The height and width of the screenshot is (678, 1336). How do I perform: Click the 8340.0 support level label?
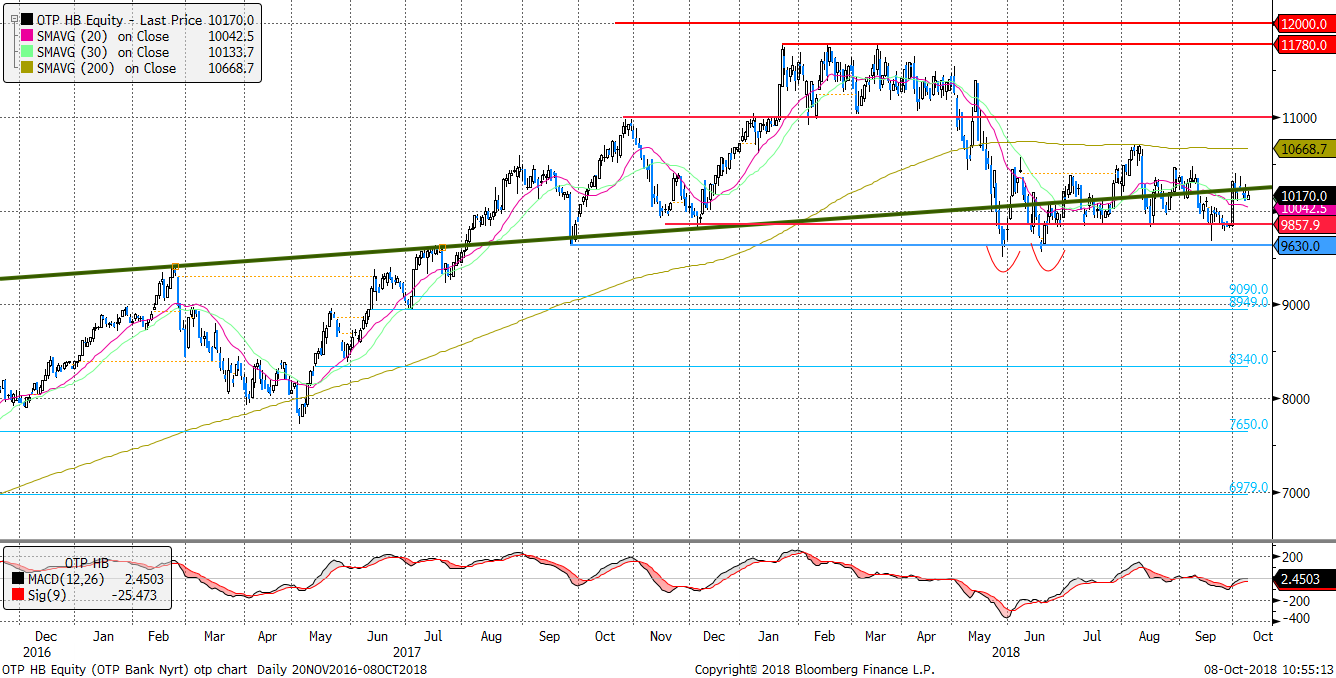point(1249,359)
